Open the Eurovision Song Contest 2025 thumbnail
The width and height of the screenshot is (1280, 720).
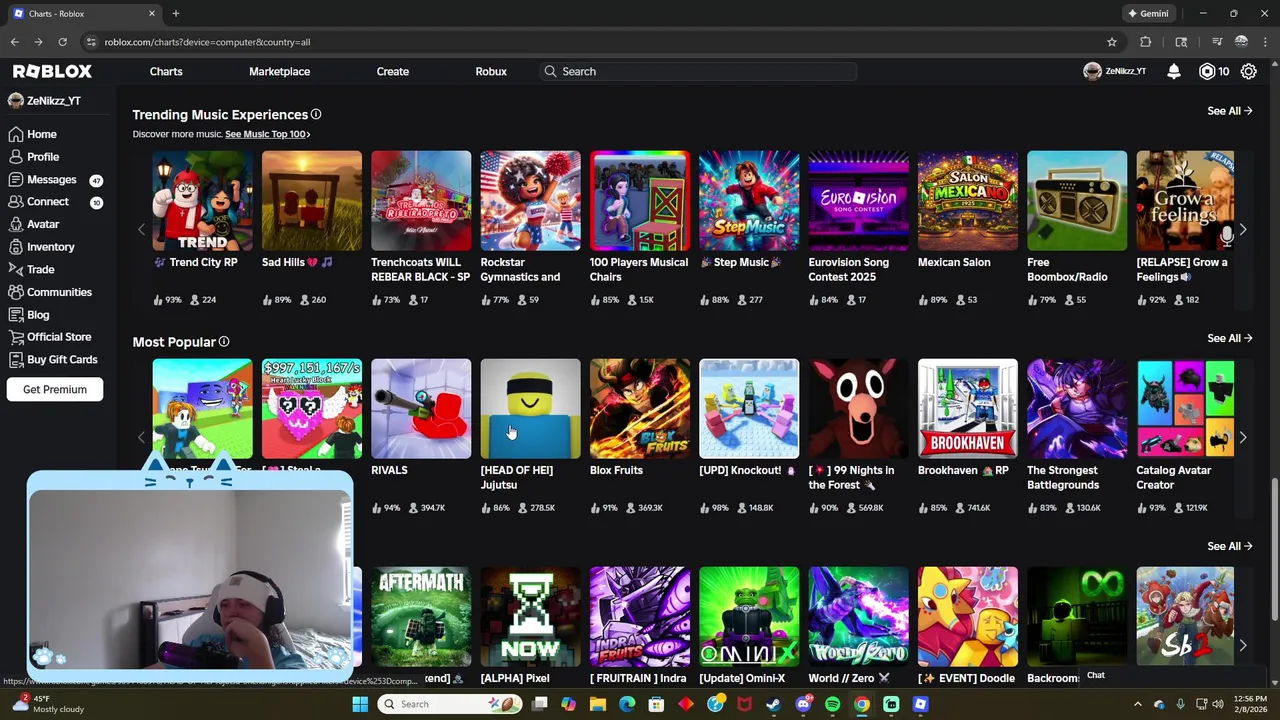coord(859,201)
